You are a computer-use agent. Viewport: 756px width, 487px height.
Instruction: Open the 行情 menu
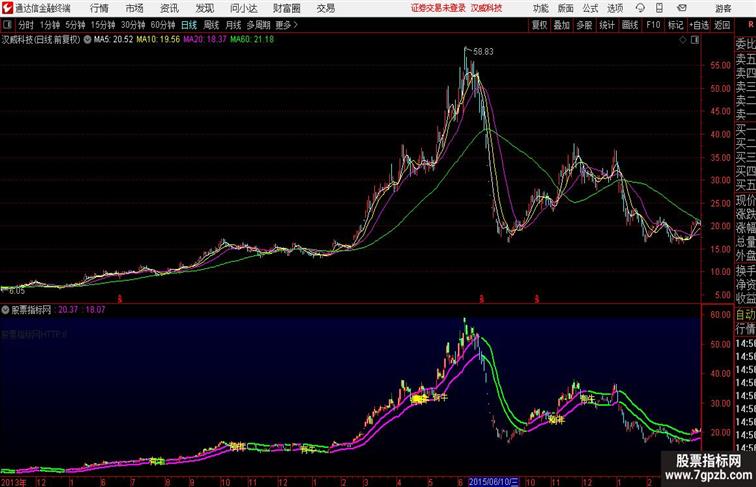tap(99, 8)
